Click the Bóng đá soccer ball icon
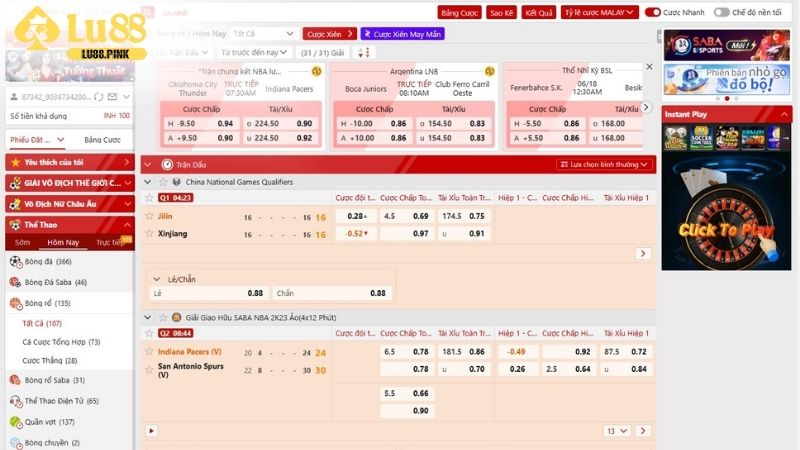800x450 pixels. (x=15, y=261)
